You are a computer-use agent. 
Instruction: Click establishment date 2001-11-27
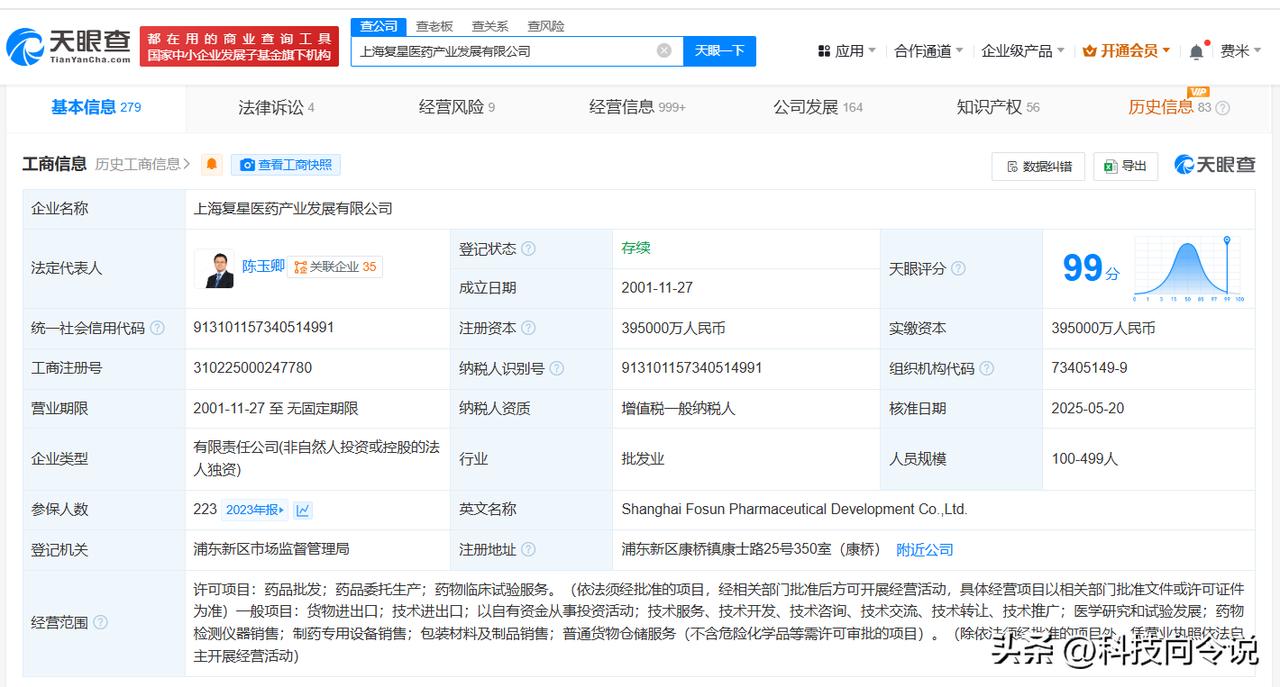point(657,288)
